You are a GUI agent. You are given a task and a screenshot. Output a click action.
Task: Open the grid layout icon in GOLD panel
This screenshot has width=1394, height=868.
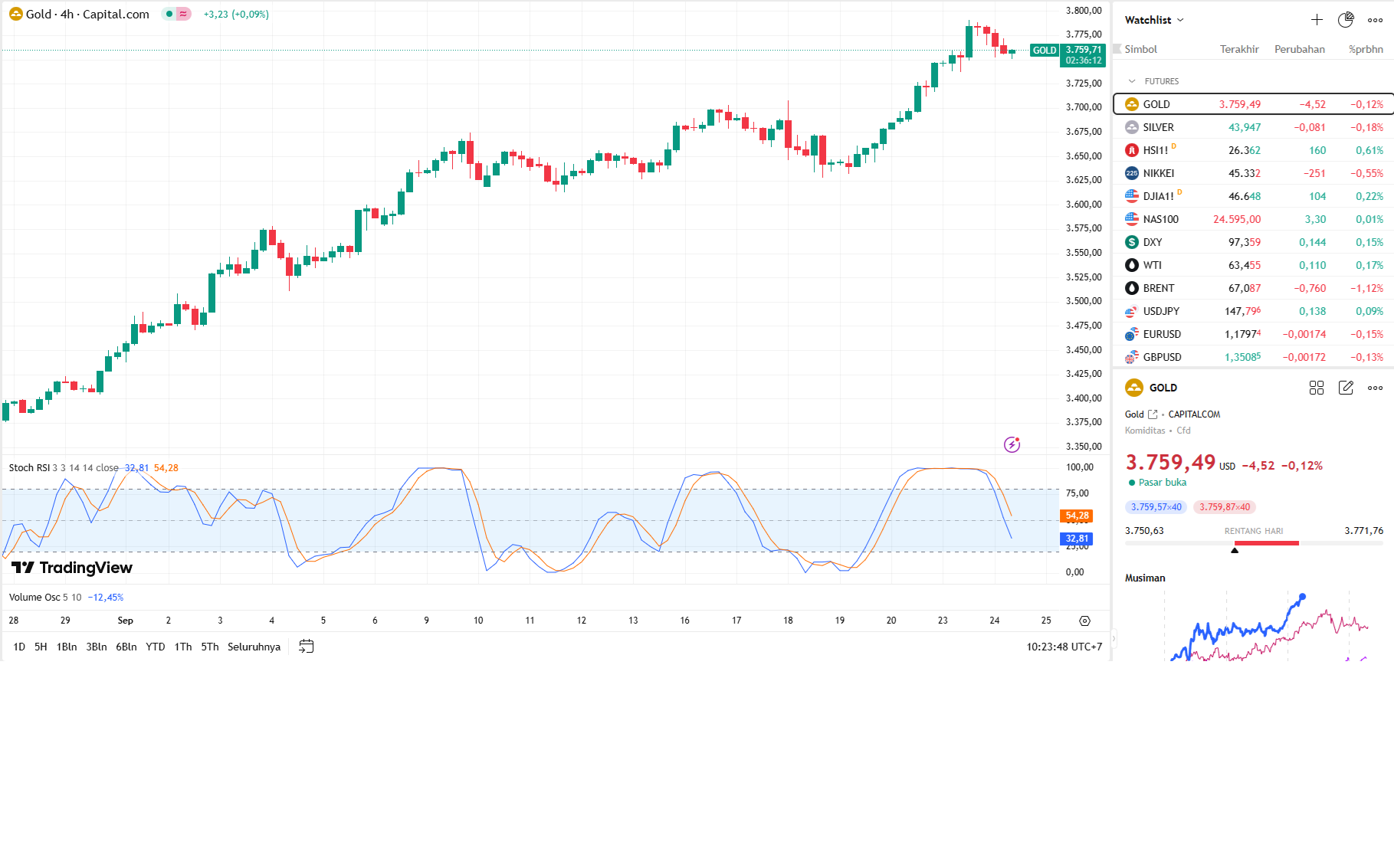click(x=1317, y=388)
